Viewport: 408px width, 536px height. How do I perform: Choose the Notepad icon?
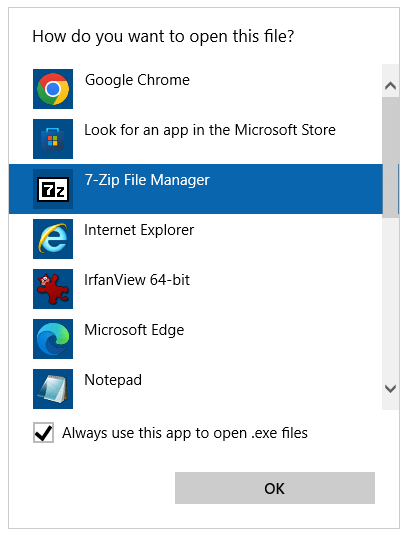point(53,389)
